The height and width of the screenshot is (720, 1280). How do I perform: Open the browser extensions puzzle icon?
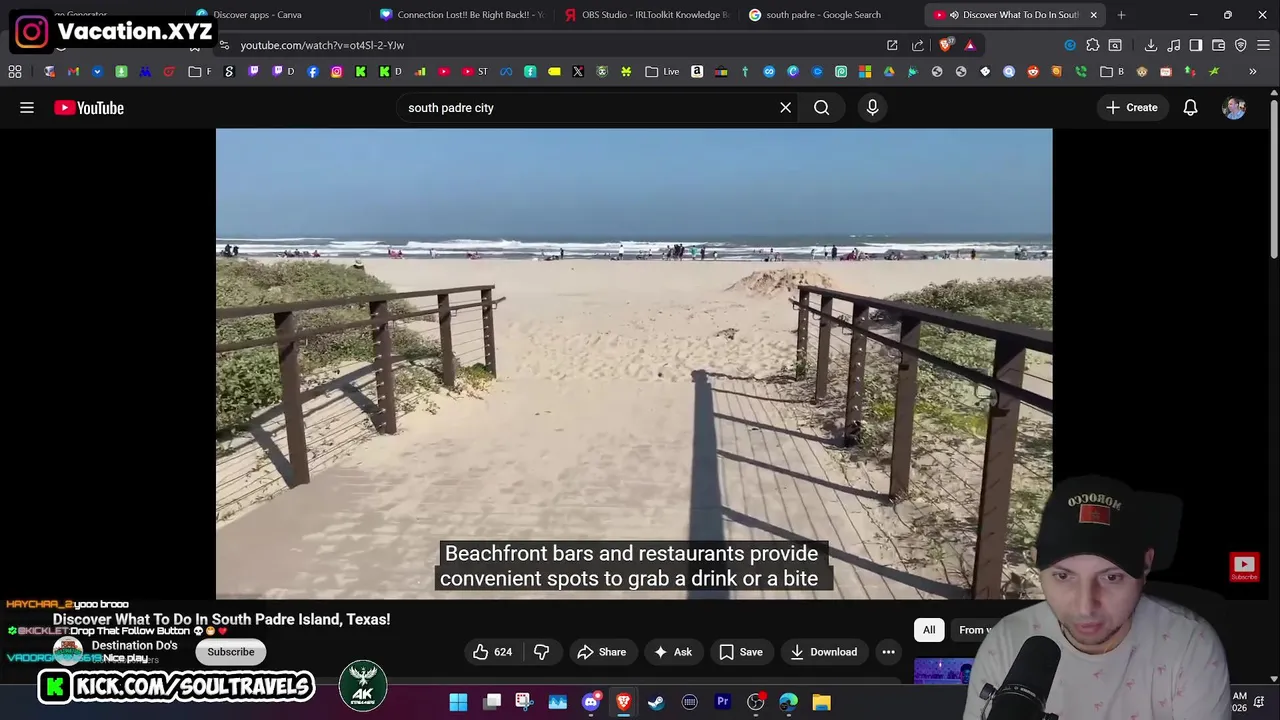point(1093,45)
